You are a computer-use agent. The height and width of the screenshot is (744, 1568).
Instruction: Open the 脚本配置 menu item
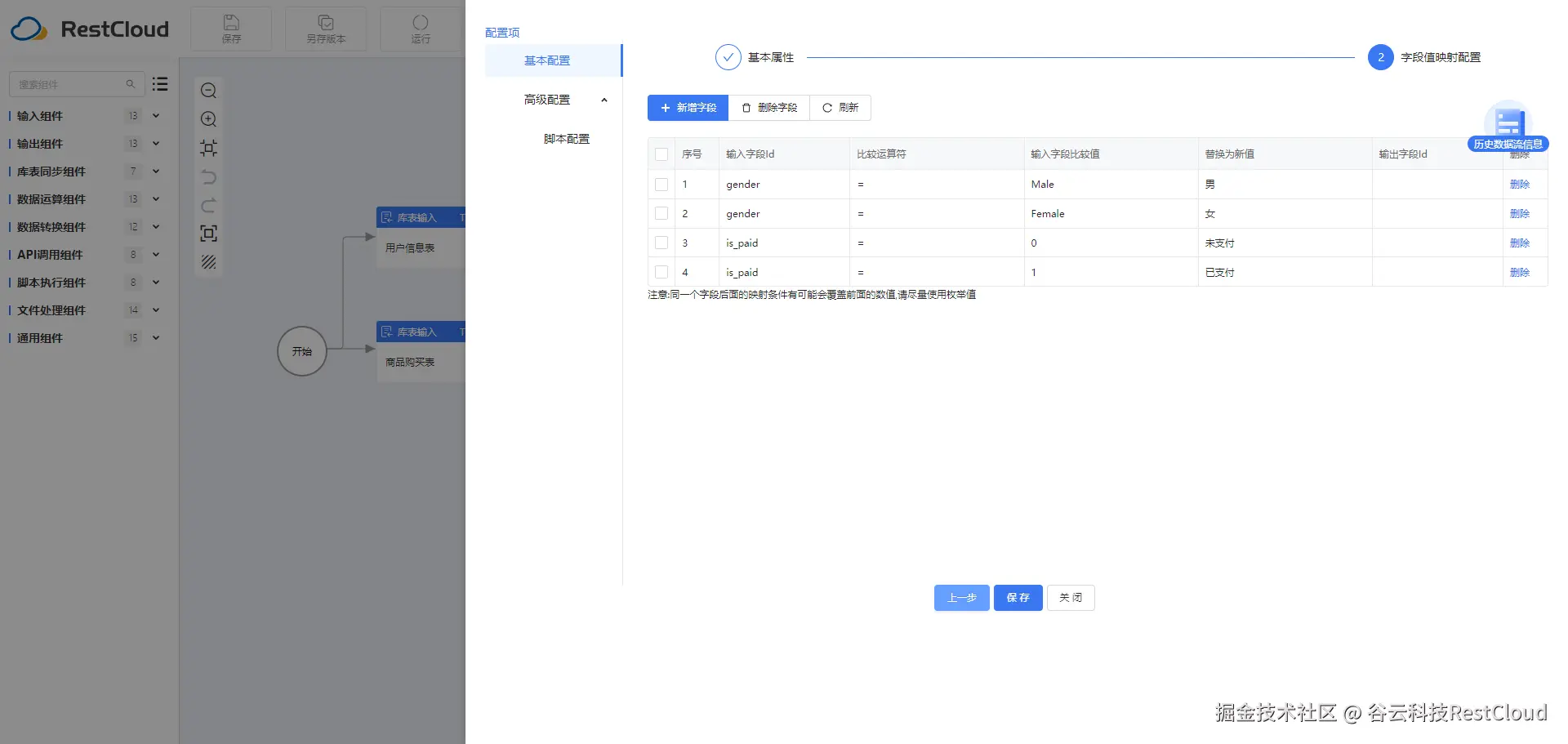coord(567,139)
